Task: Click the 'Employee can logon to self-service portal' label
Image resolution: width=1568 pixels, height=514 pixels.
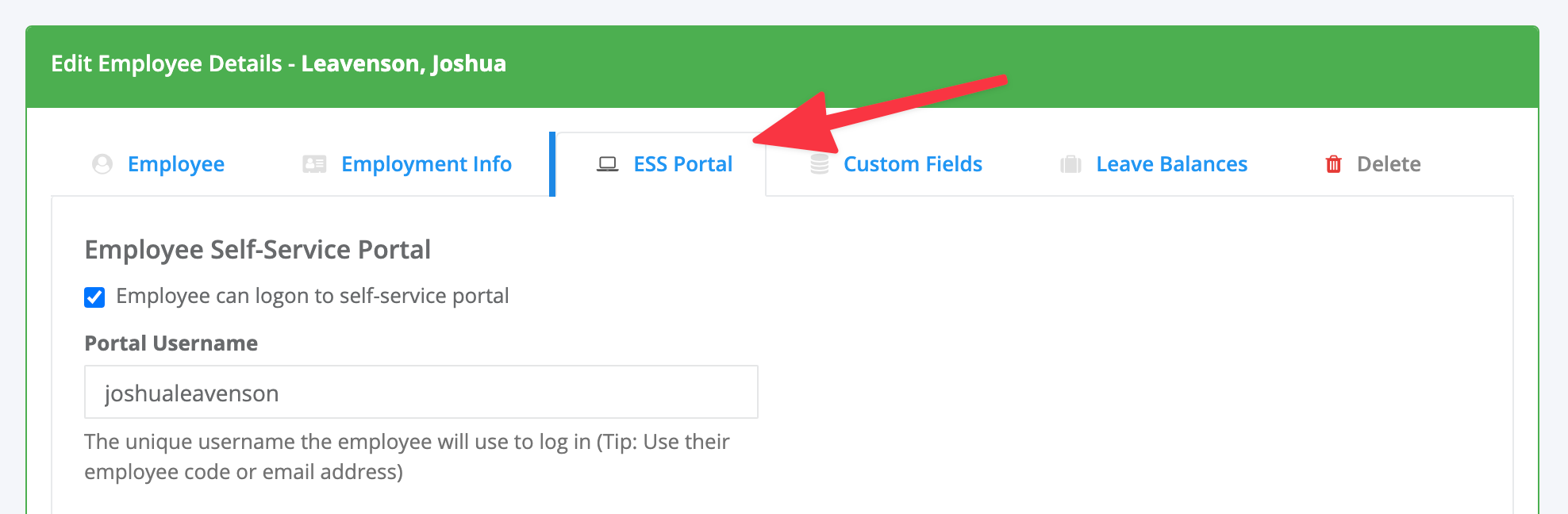Action: point(313,296)
